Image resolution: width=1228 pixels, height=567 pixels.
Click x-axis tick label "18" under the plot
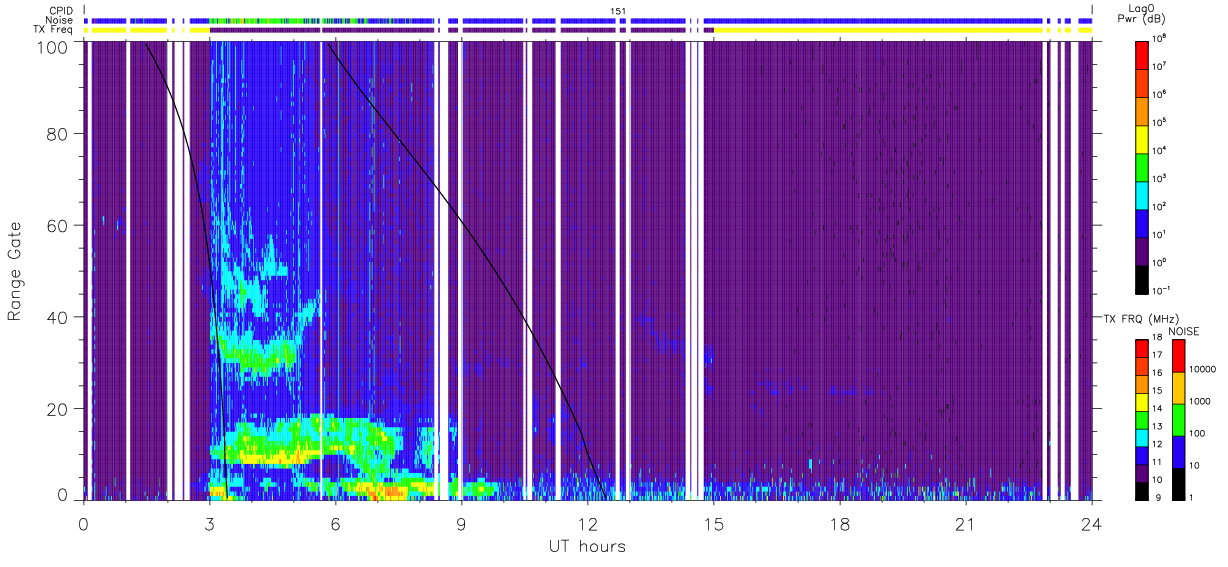click(839, 524)
